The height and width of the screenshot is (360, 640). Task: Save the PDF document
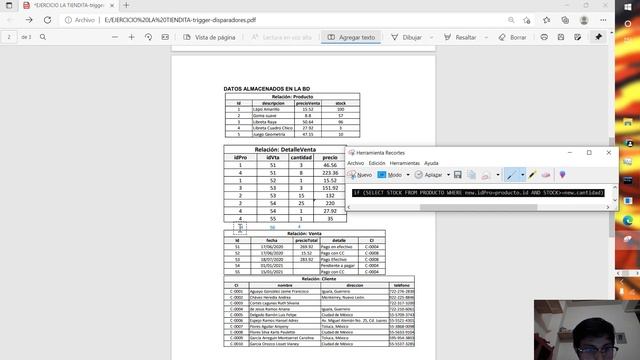561,37
